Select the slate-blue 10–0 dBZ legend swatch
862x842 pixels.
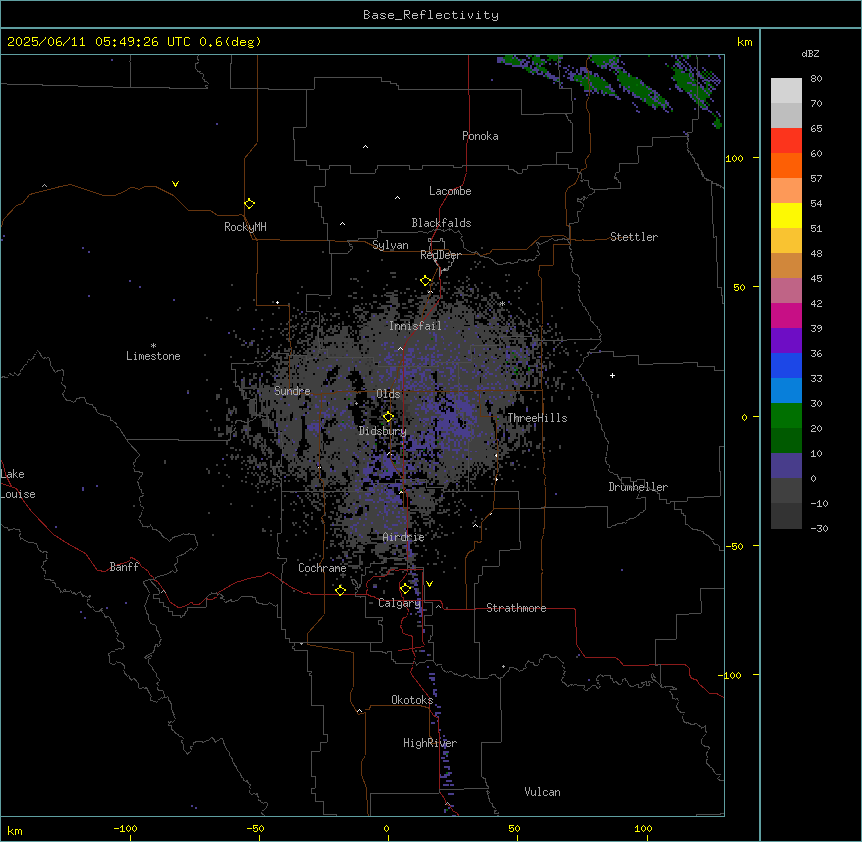pyautogui.click(x=786, y=466)
